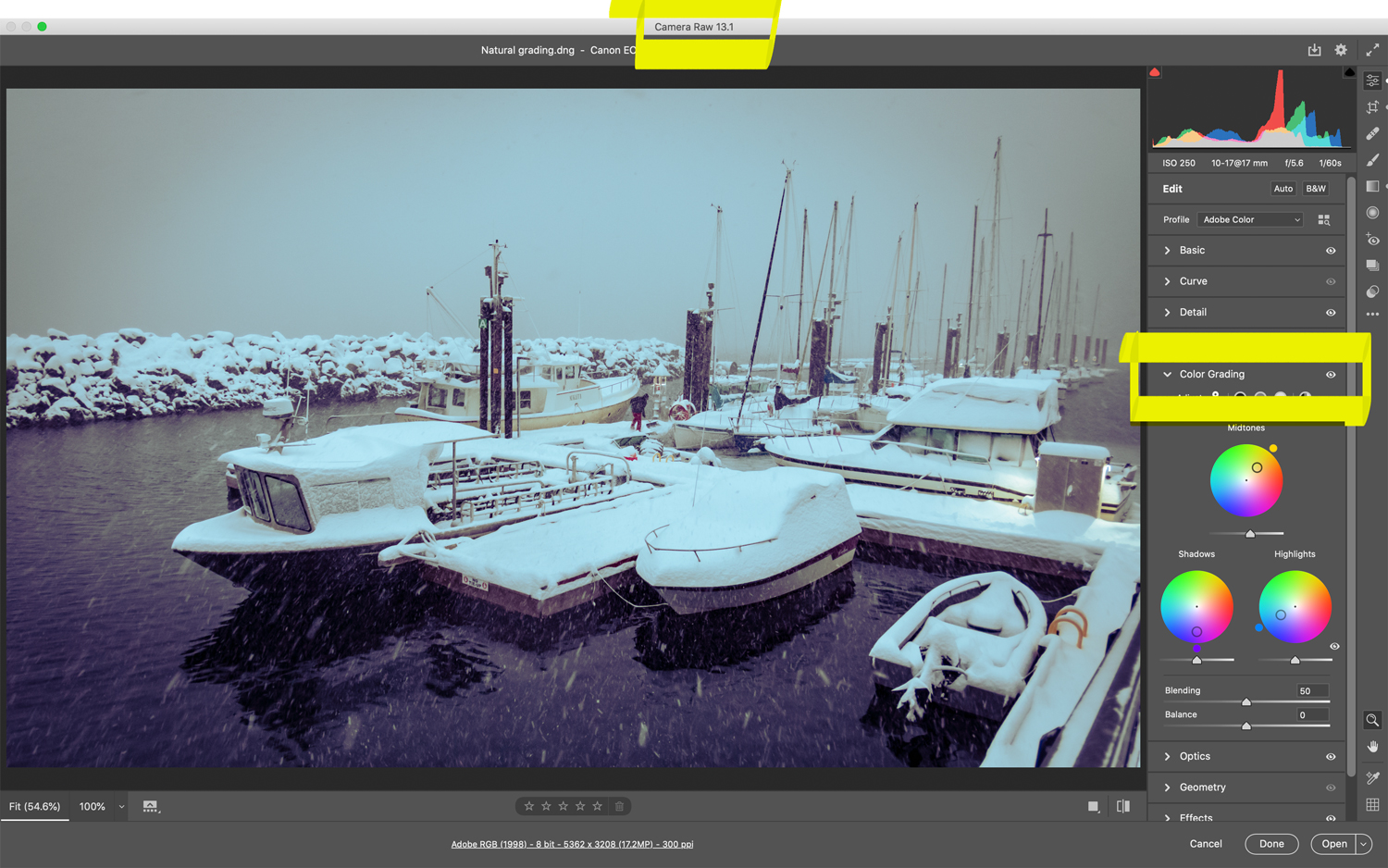The width and height of the screenshot is (1388, 868).
Task: Open the Presets panel icon
Action: 1373,265
